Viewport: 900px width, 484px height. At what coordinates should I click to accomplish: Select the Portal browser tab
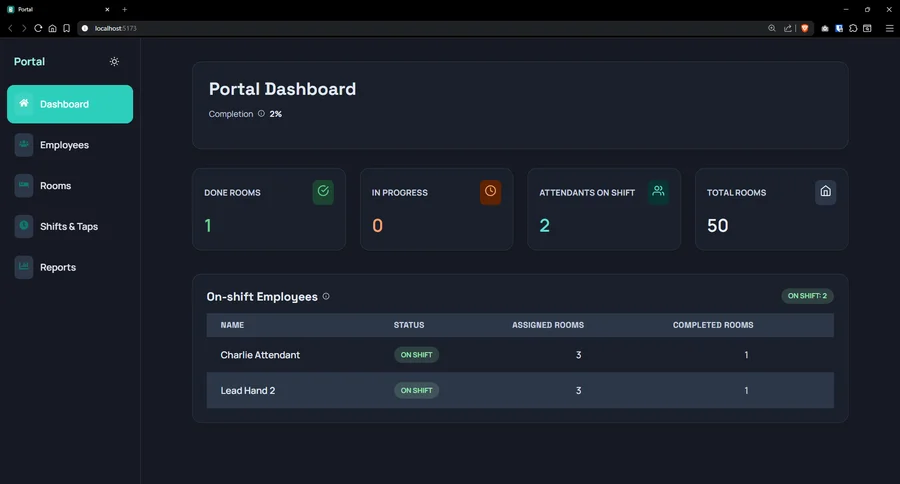(59, 9)
